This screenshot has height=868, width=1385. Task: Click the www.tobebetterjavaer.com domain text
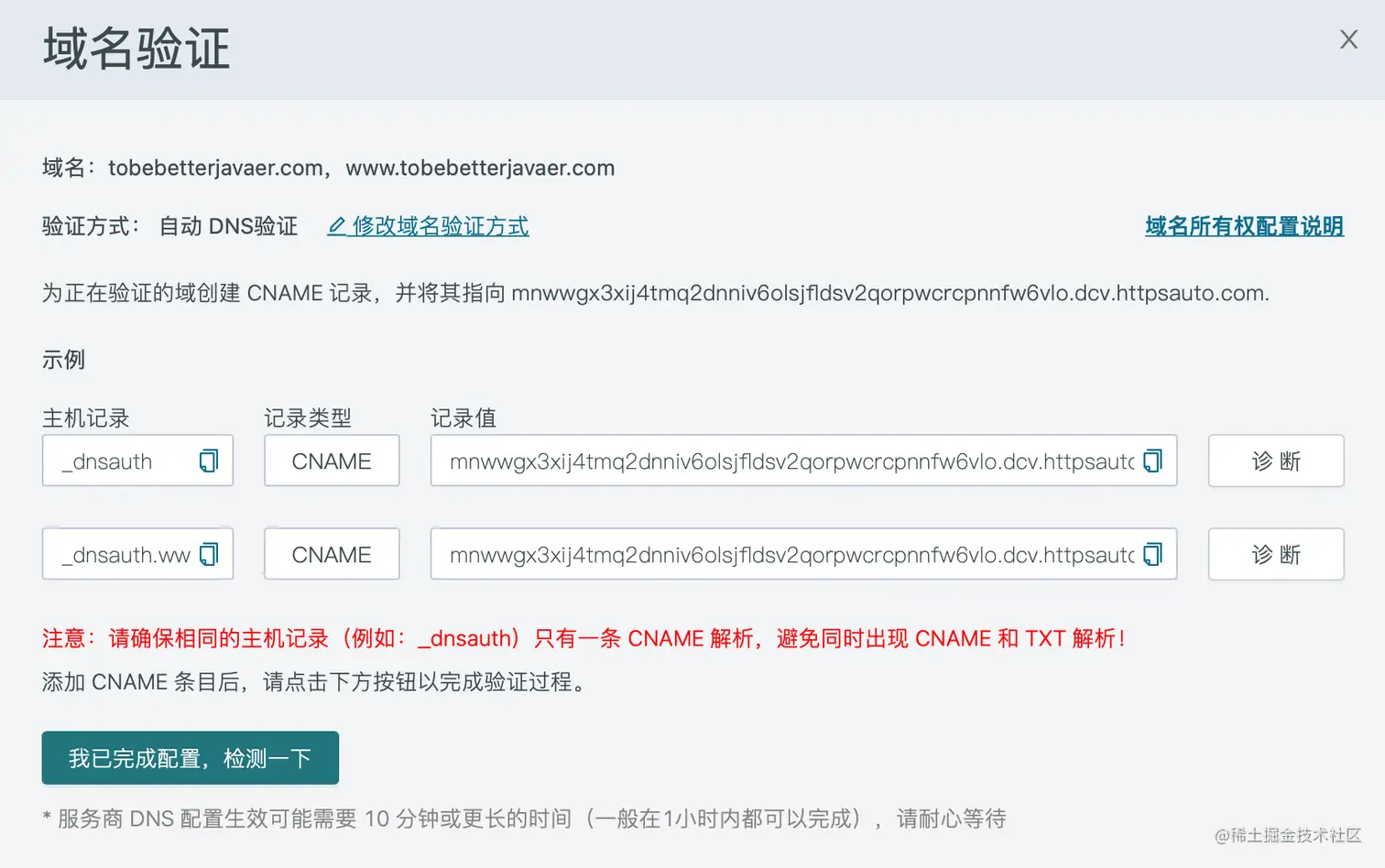pos(480,168)
